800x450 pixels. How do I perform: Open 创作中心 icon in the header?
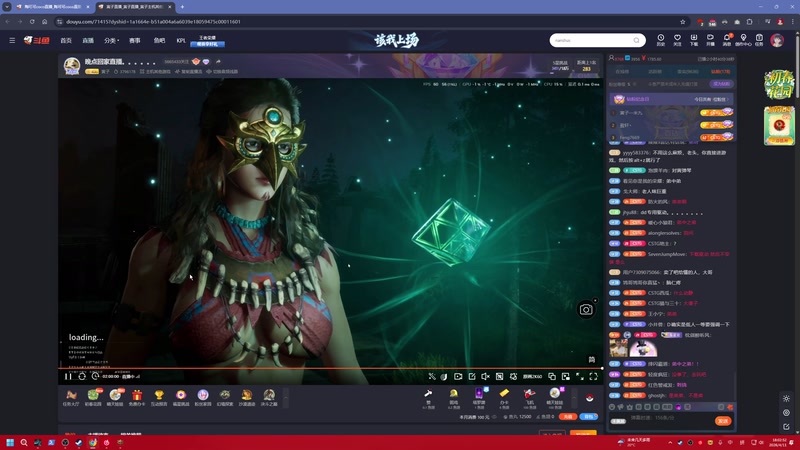click(x=743, y=40)
